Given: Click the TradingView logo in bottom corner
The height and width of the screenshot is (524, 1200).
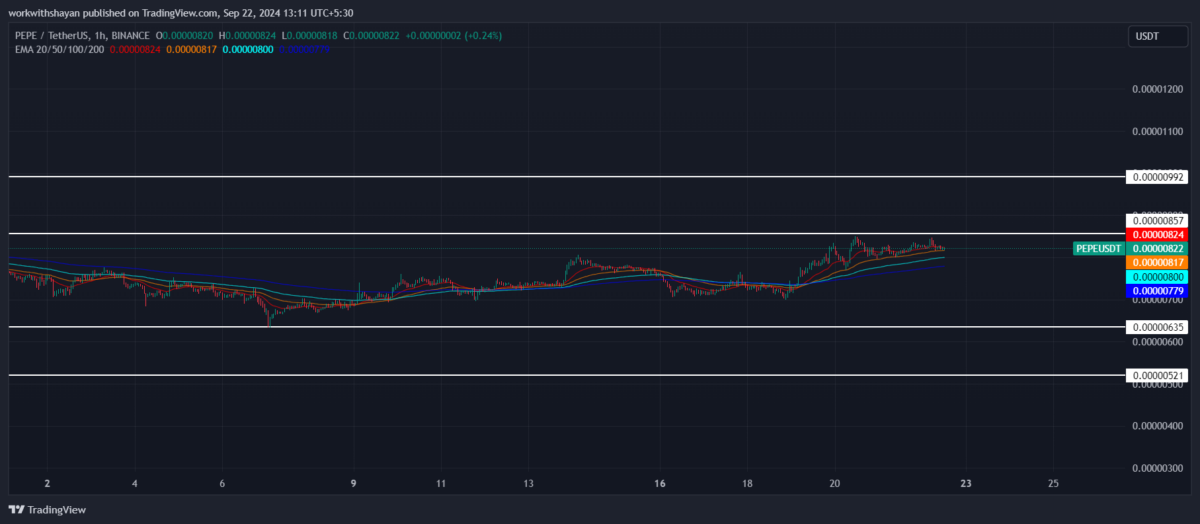Looking at the screenshot, I should pos(51,509).
